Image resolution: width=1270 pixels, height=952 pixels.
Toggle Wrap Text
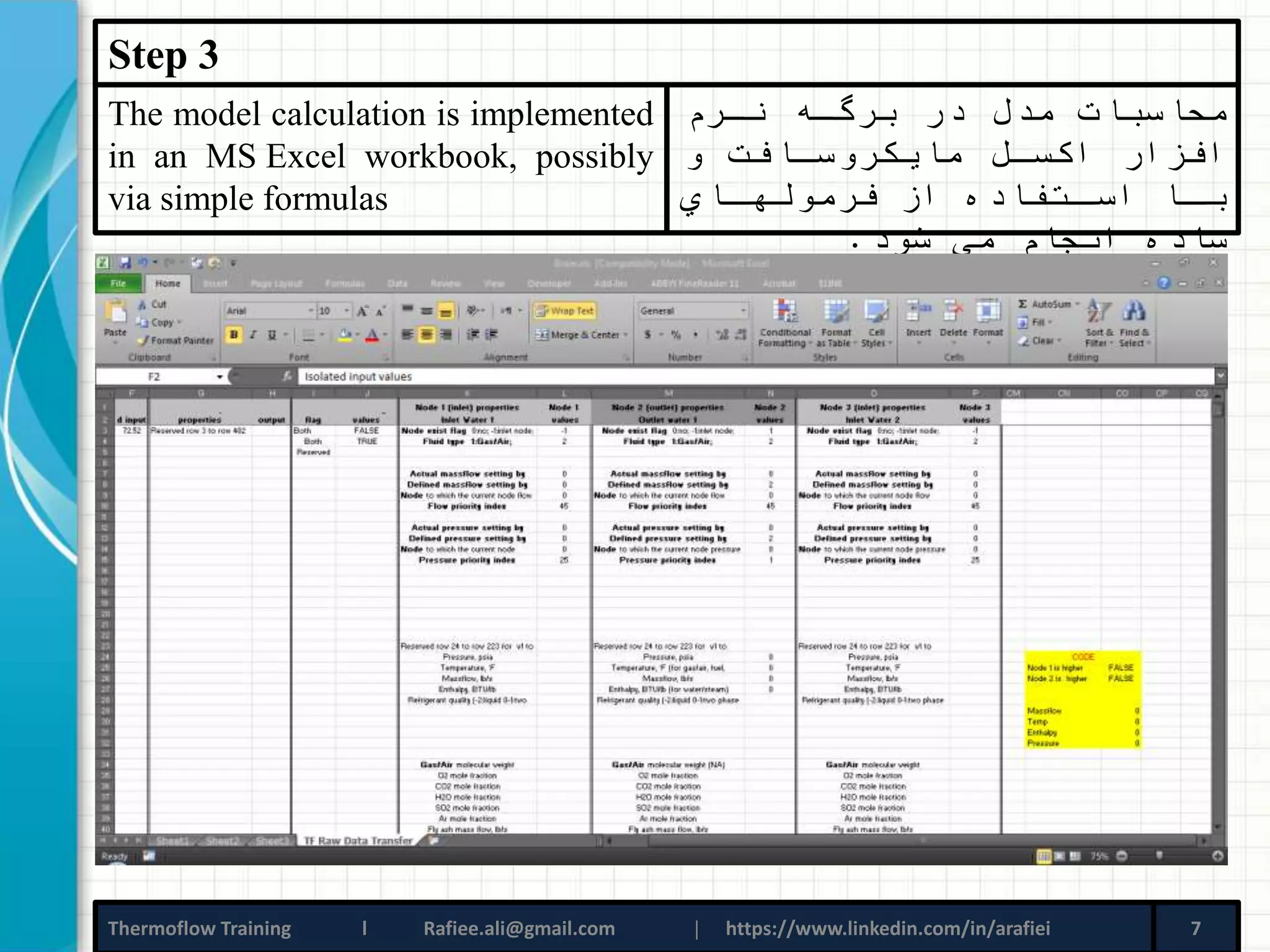coord(564,311)
